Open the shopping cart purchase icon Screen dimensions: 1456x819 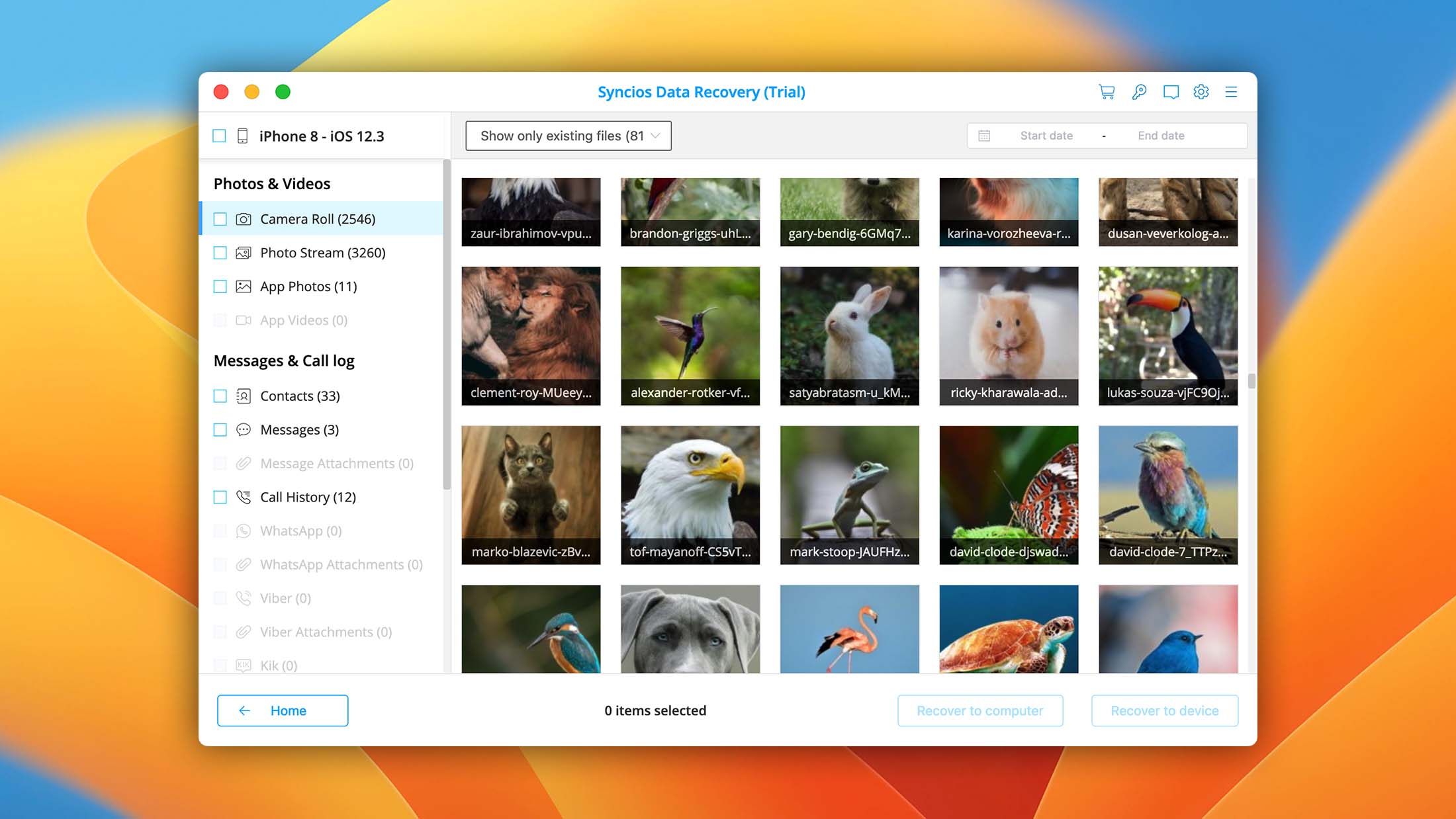(x=1107, y=92)
